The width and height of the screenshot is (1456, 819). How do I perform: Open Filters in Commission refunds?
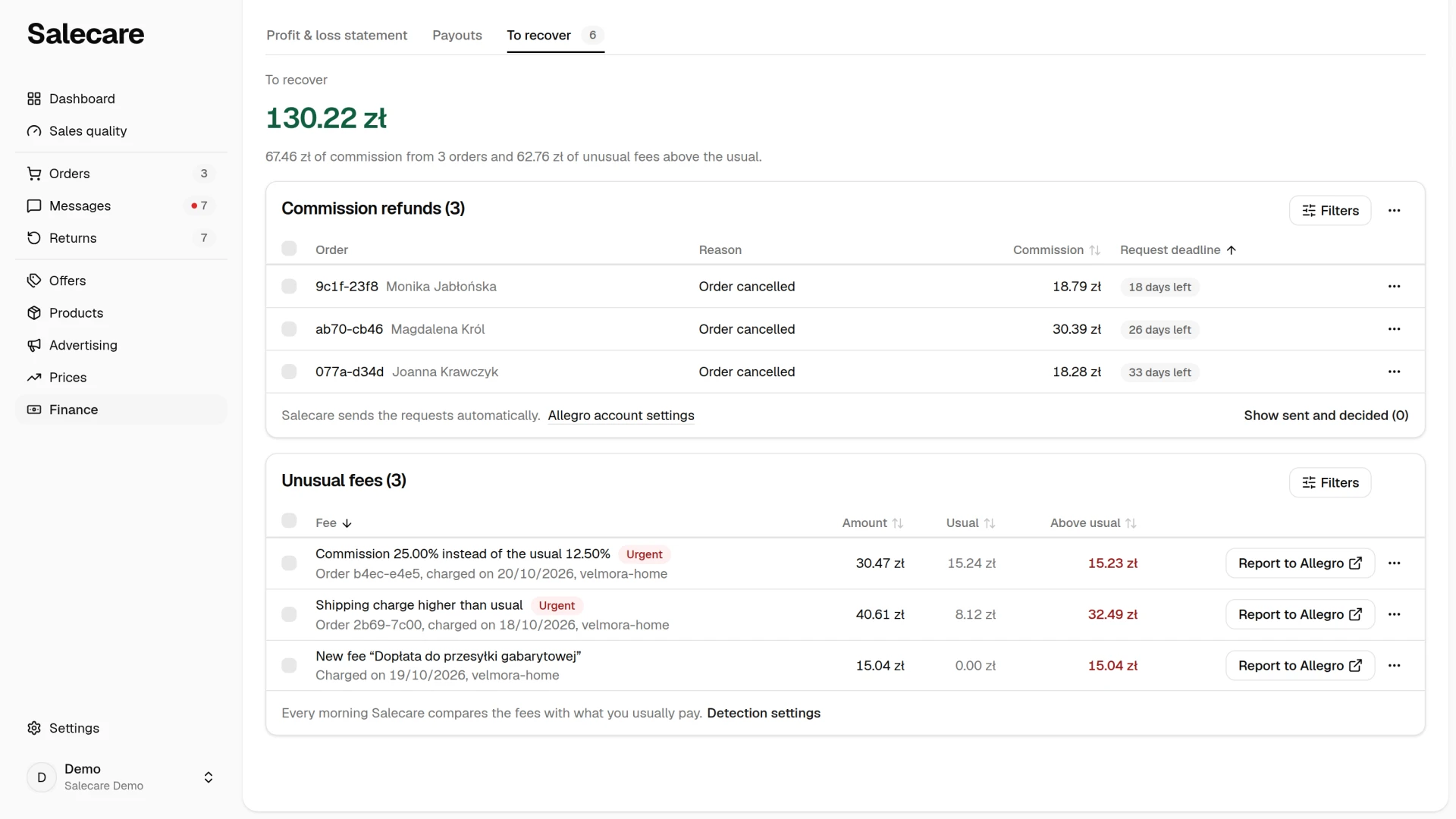click(x=1330, y=211)
